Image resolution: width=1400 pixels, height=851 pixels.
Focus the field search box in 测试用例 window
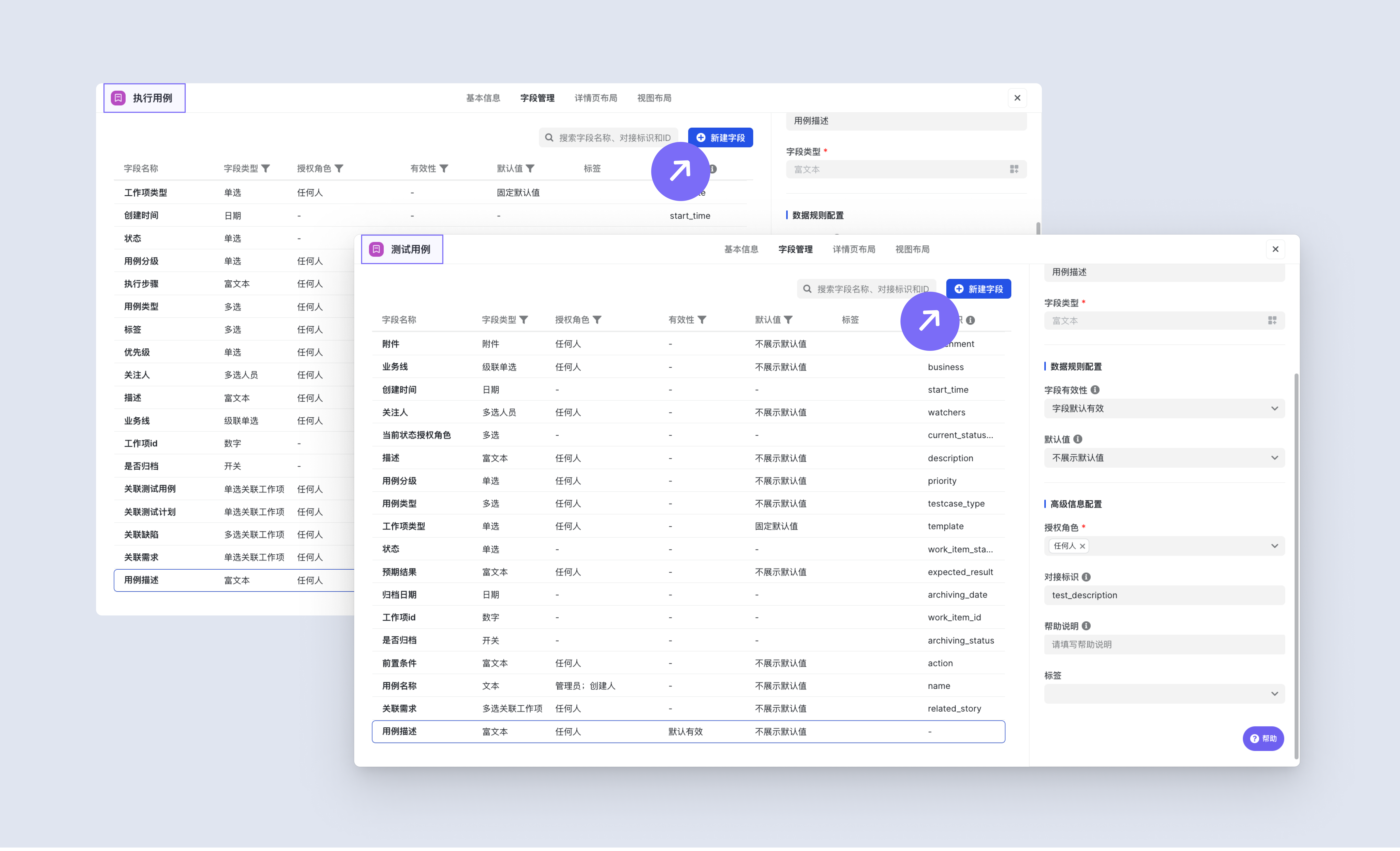(867, 289)
